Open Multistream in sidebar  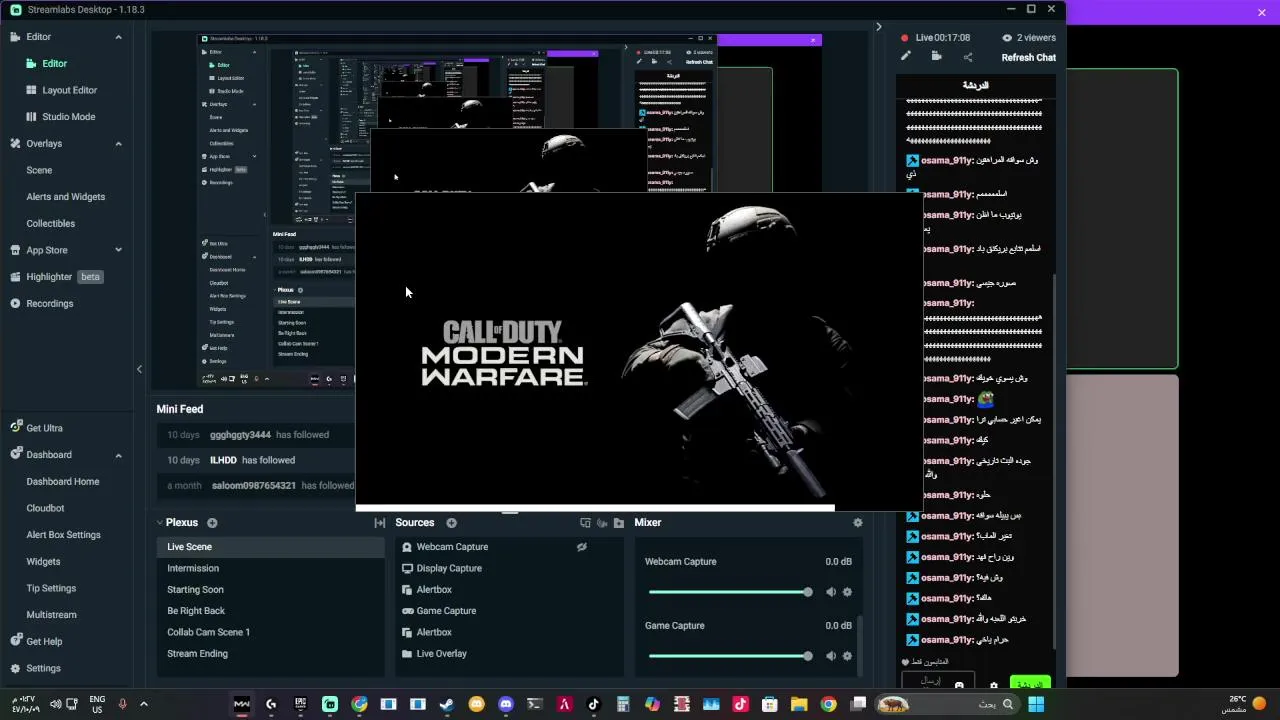coord(51,615)
